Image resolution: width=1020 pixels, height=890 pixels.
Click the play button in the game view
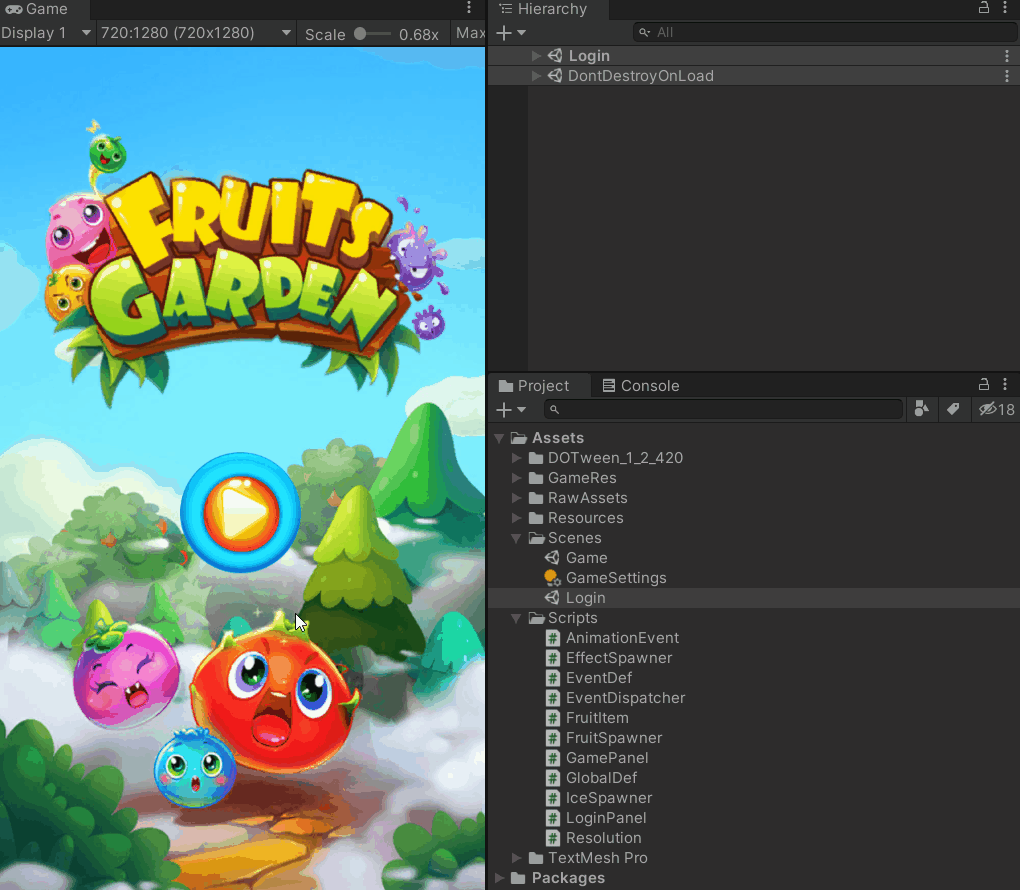pos(241,512)
